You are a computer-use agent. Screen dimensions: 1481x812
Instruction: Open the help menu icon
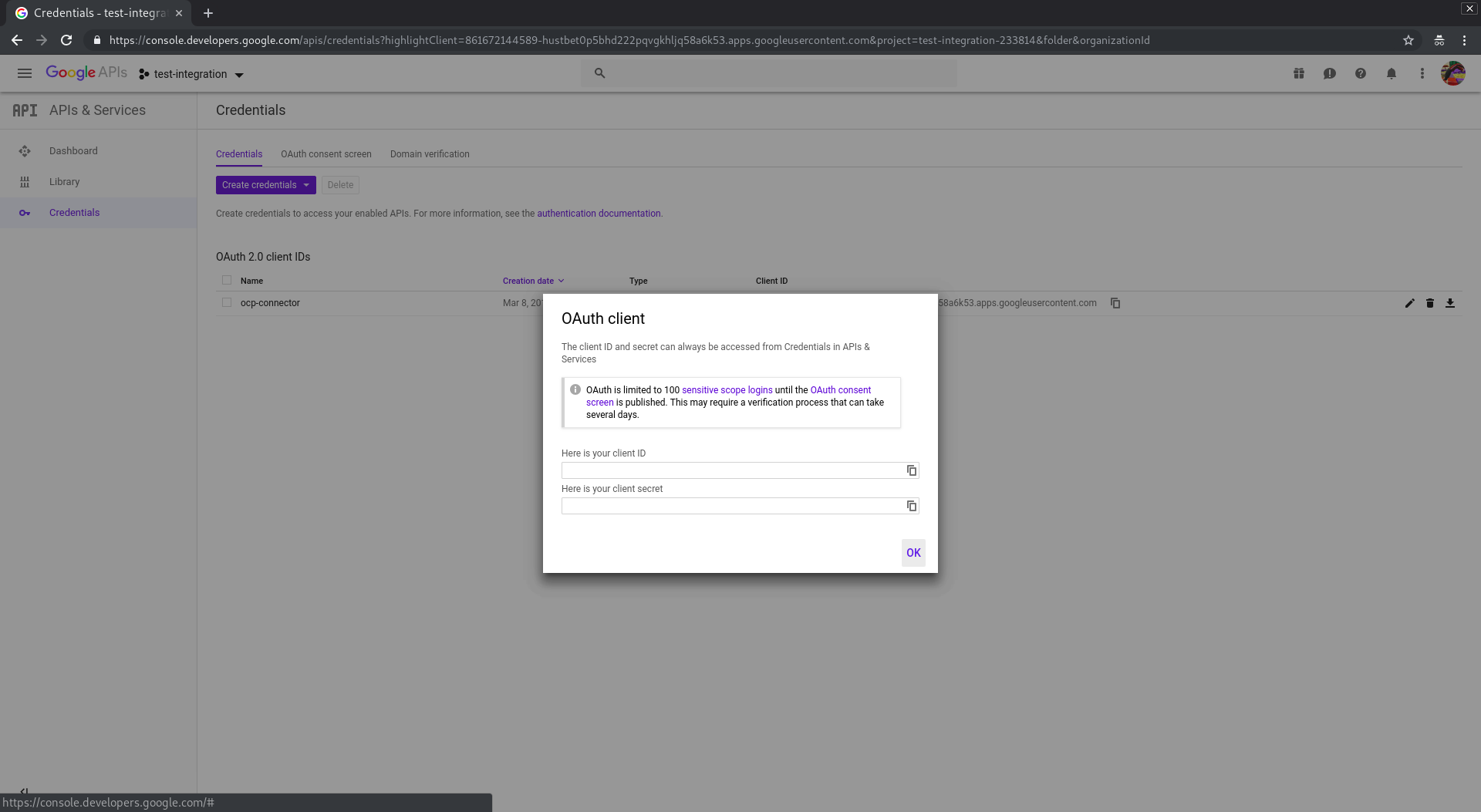tap(1361, 73)
